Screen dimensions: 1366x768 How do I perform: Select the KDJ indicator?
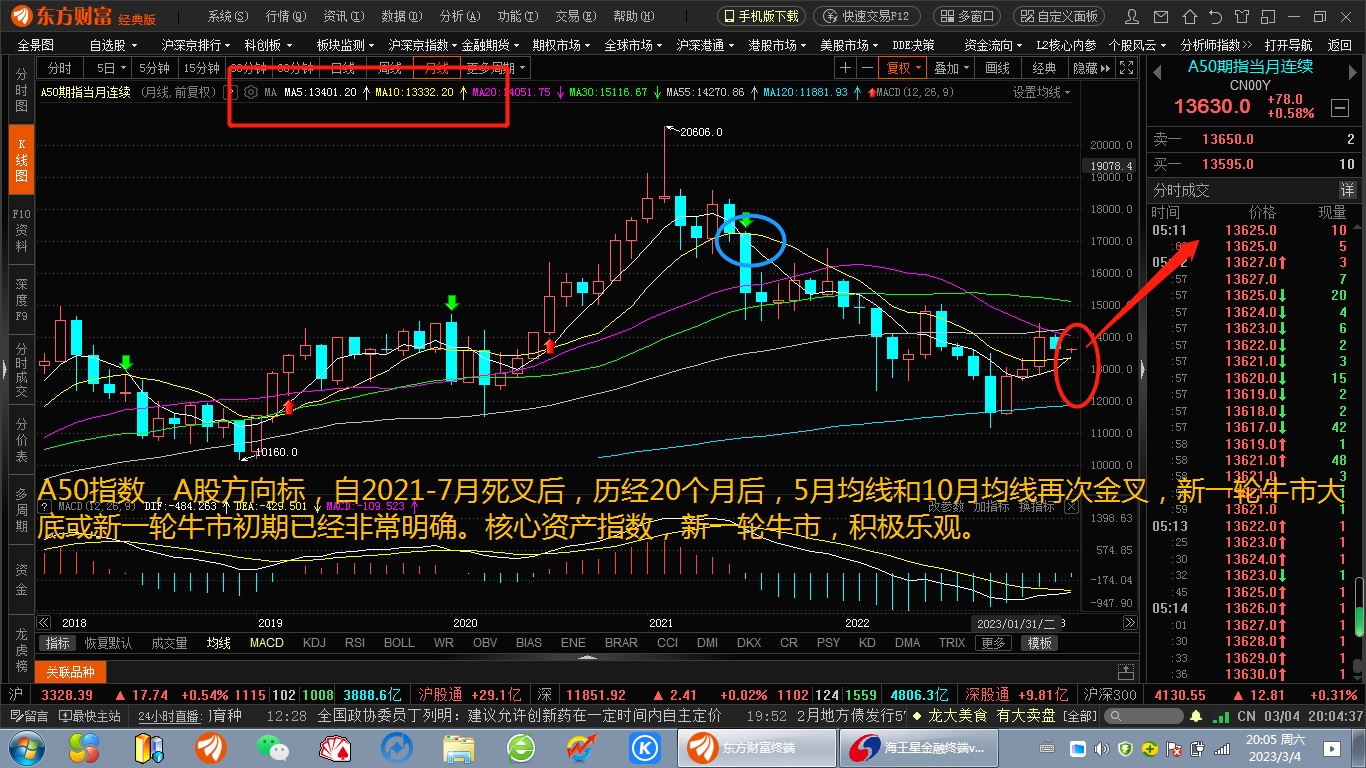[314, 643]
